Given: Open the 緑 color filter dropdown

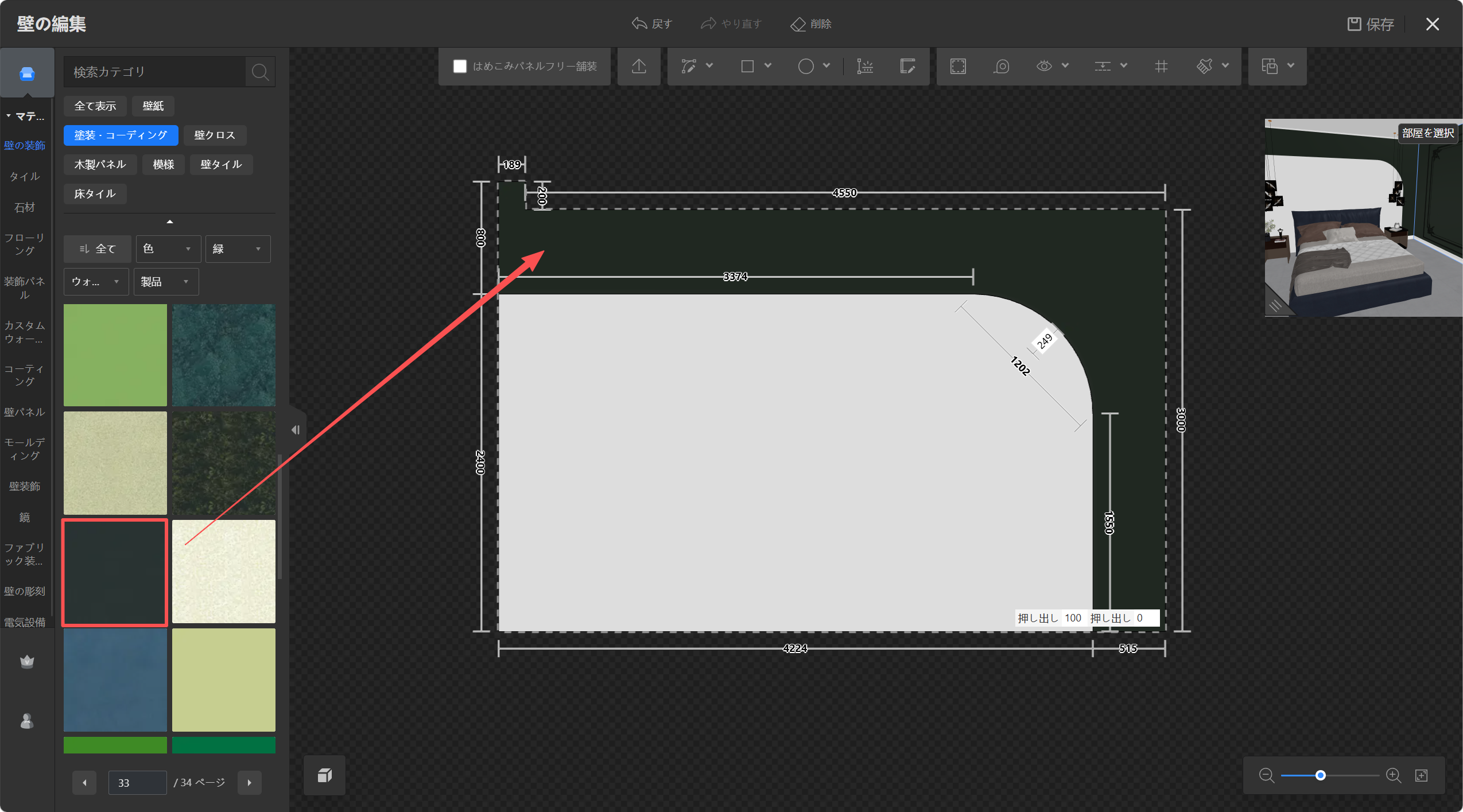Looking at the screenshot, I should point(238,248).
